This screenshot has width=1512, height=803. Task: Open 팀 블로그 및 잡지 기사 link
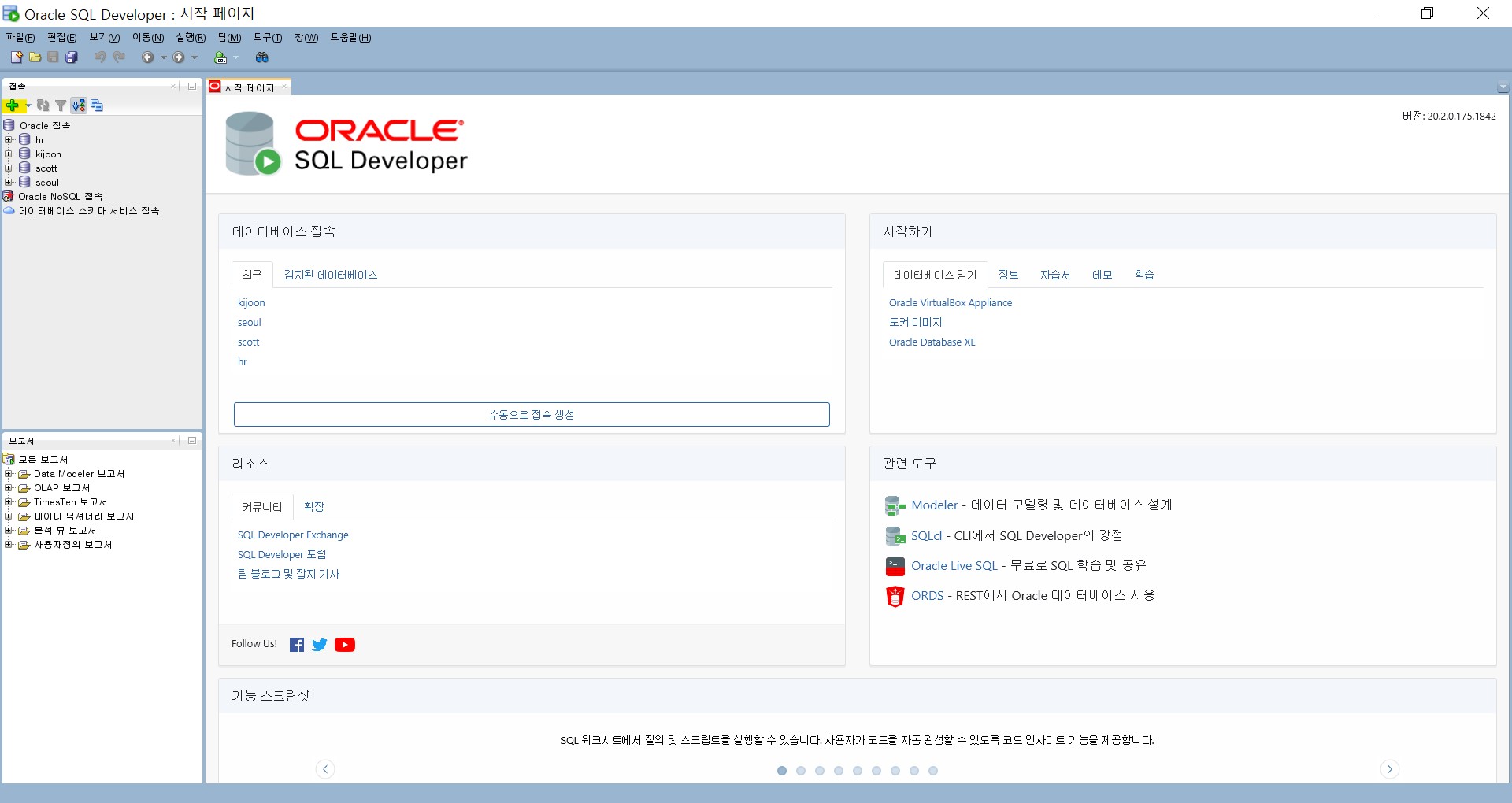(x=288, y=575)
